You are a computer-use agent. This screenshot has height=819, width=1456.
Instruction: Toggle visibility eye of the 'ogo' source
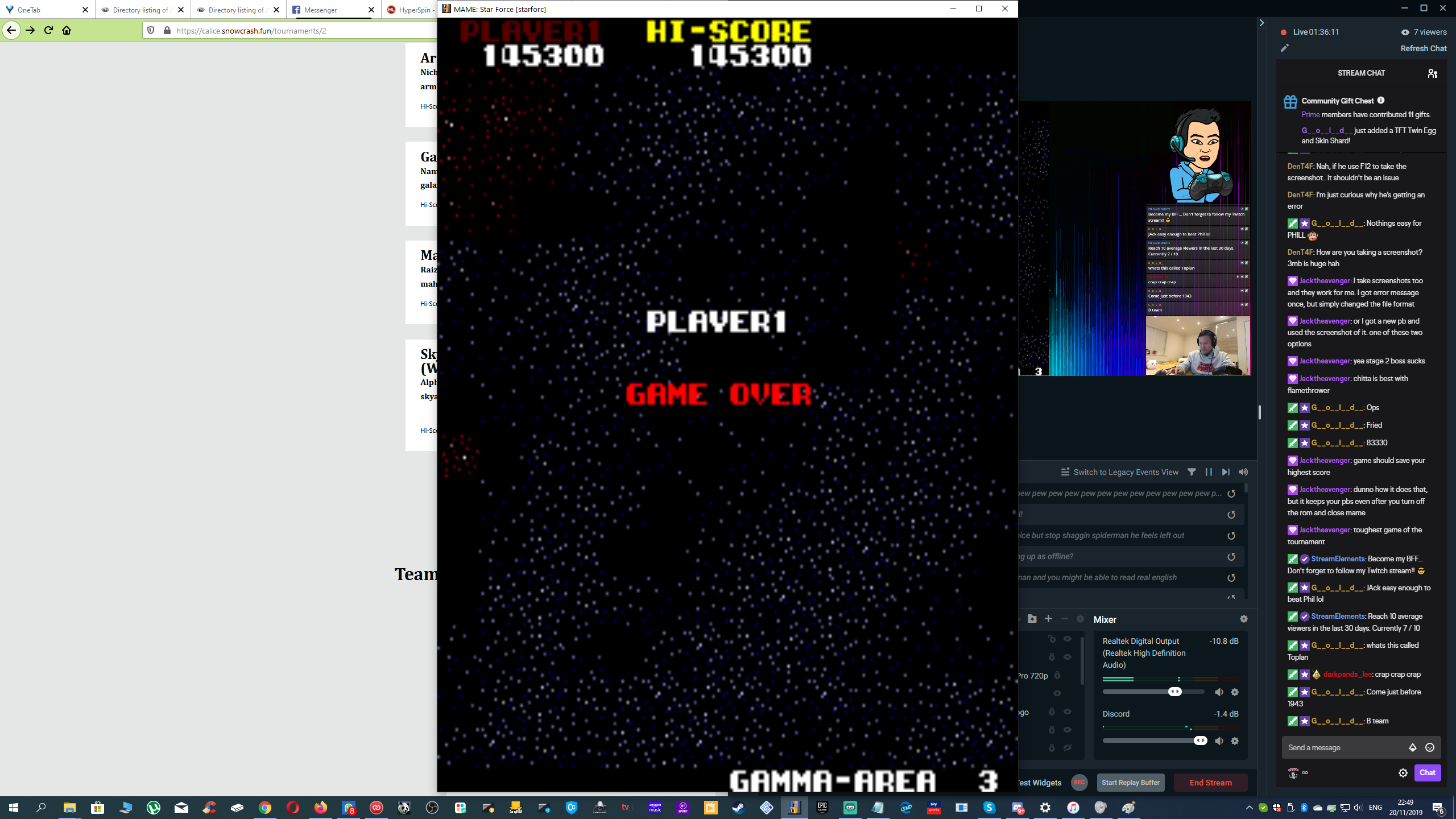[1068, 712]
